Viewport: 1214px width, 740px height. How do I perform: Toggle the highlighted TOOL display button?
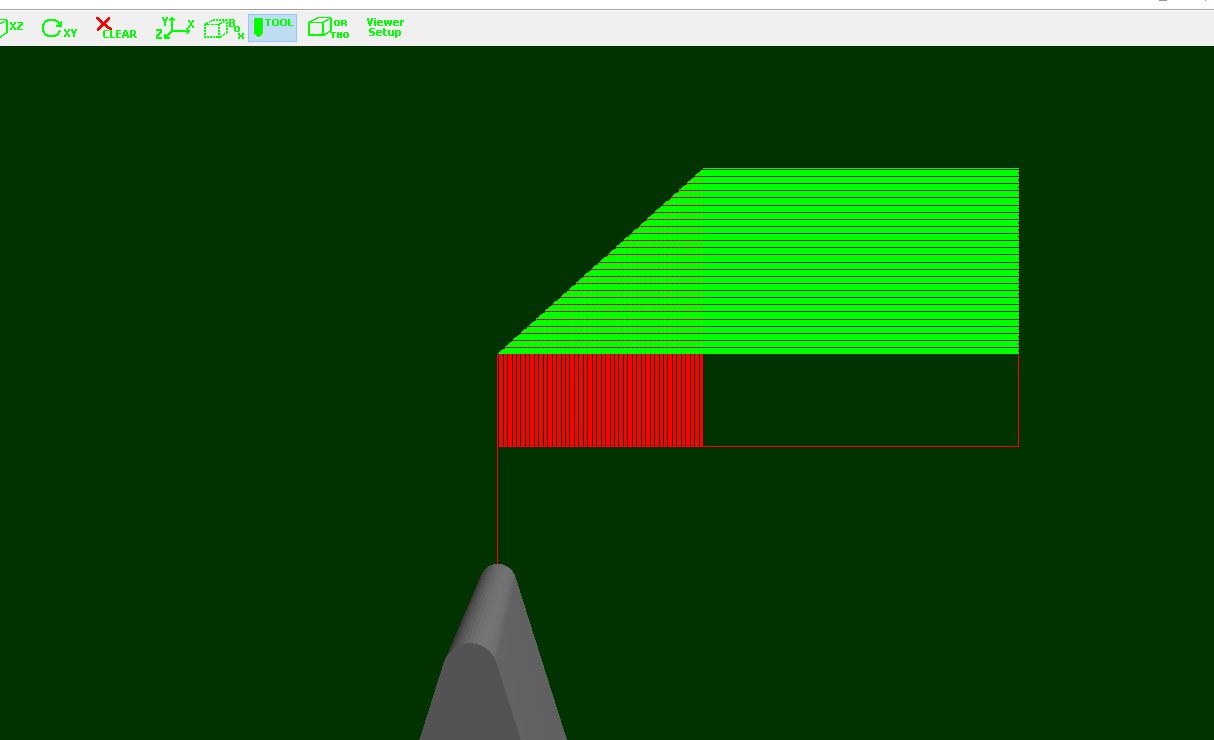tap(272, 28)
